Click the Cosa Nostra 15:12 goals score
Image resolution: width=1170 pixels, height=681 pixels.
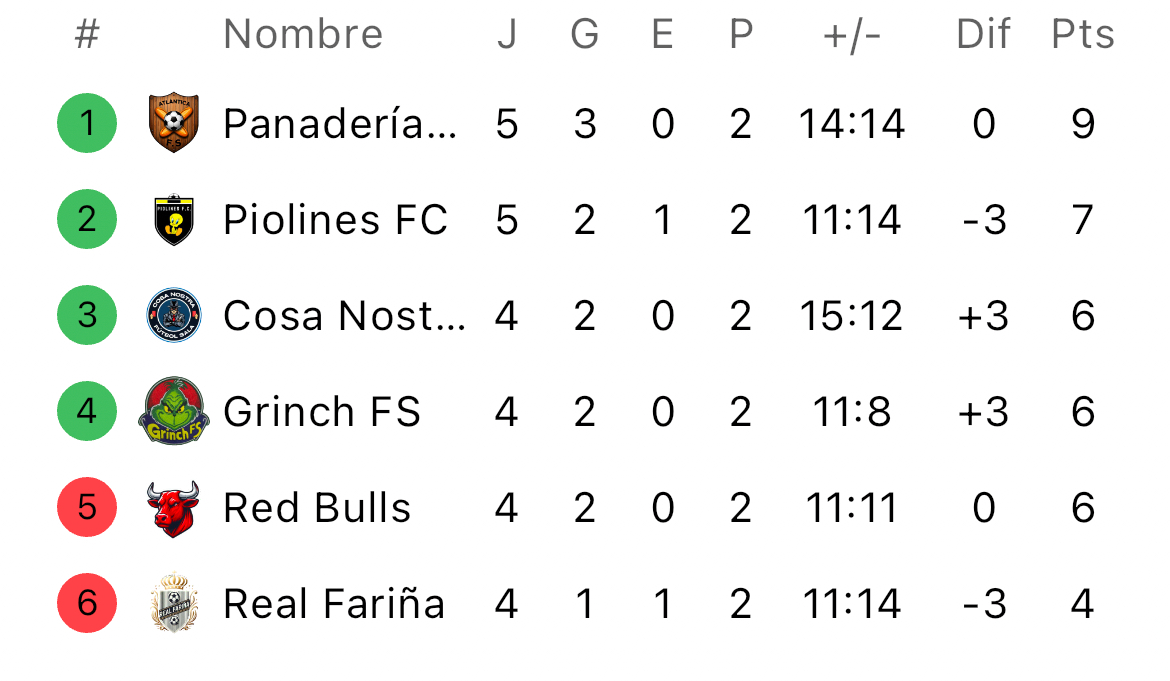[x=852, y=316]
